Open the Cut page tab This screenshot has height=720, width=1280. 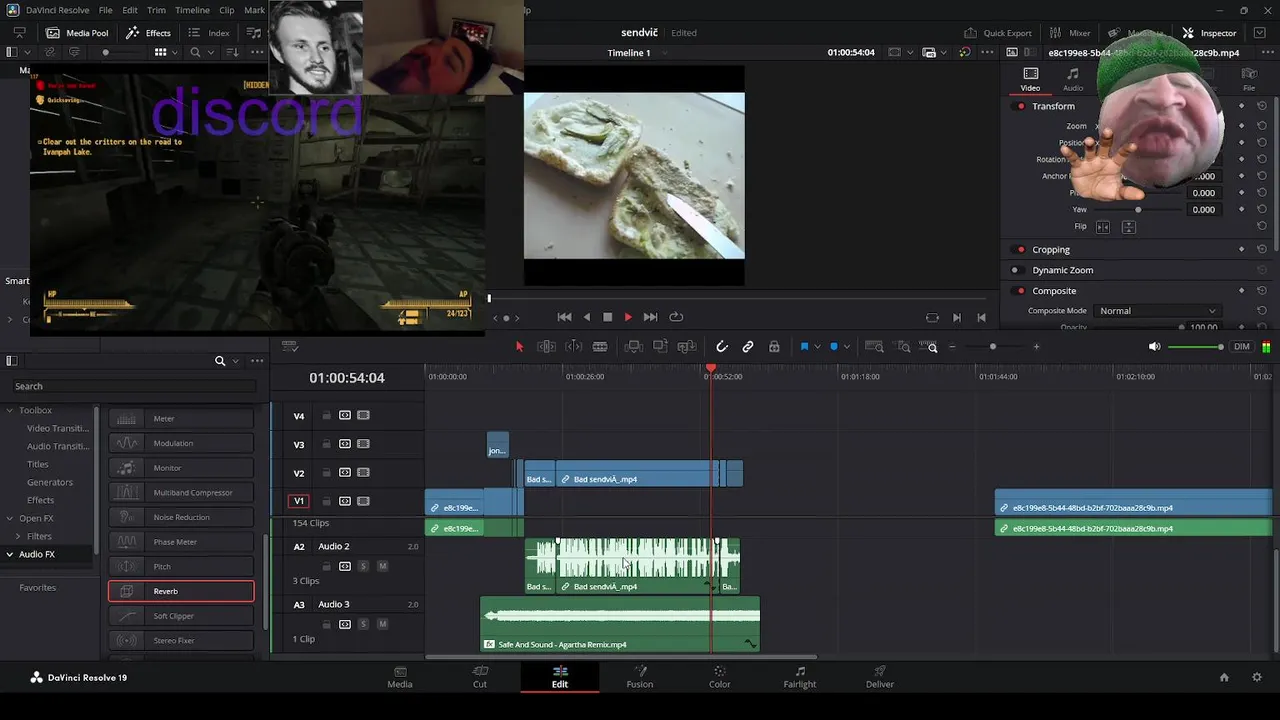(480, 677)
